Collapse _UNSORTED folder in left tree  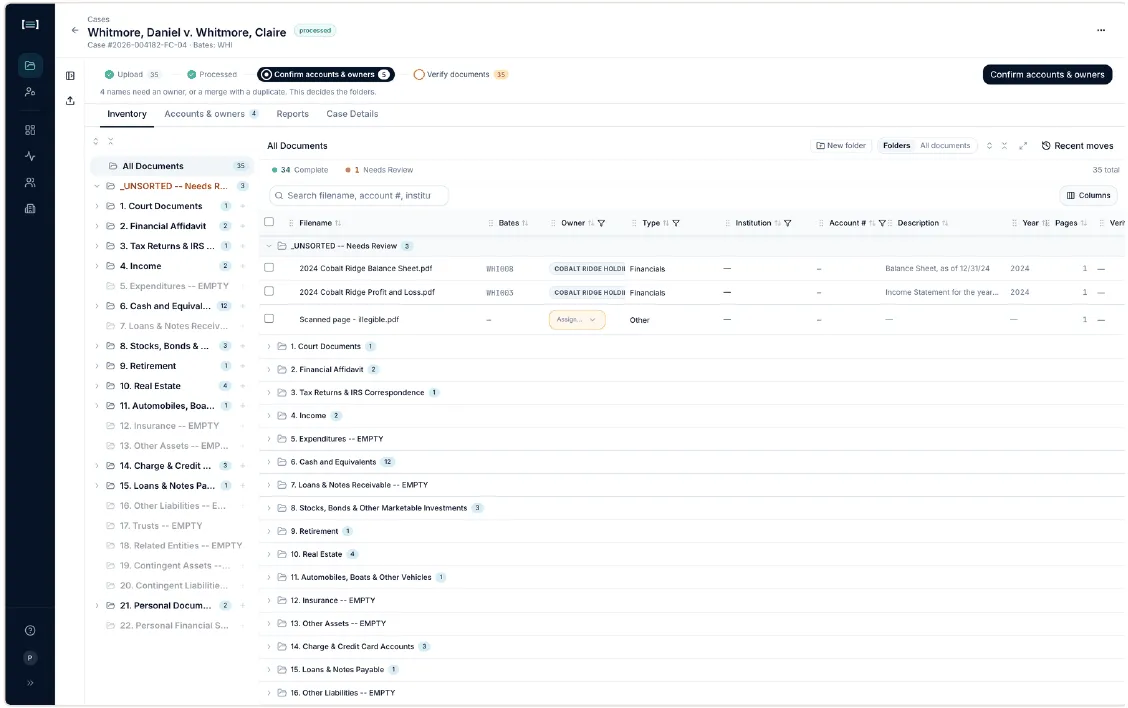click(97, 186)
